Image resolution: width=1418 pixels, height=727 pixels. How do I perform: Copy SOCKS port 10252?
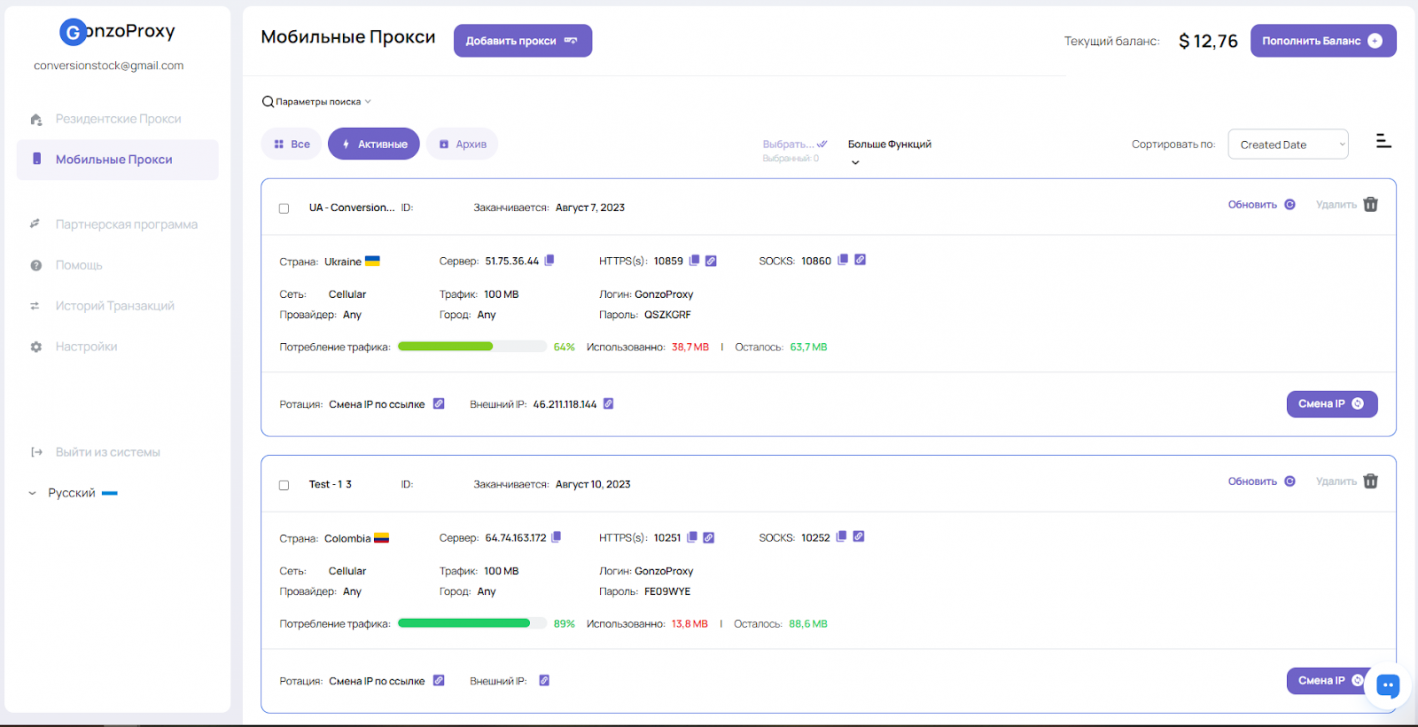[x=841, y=537]
